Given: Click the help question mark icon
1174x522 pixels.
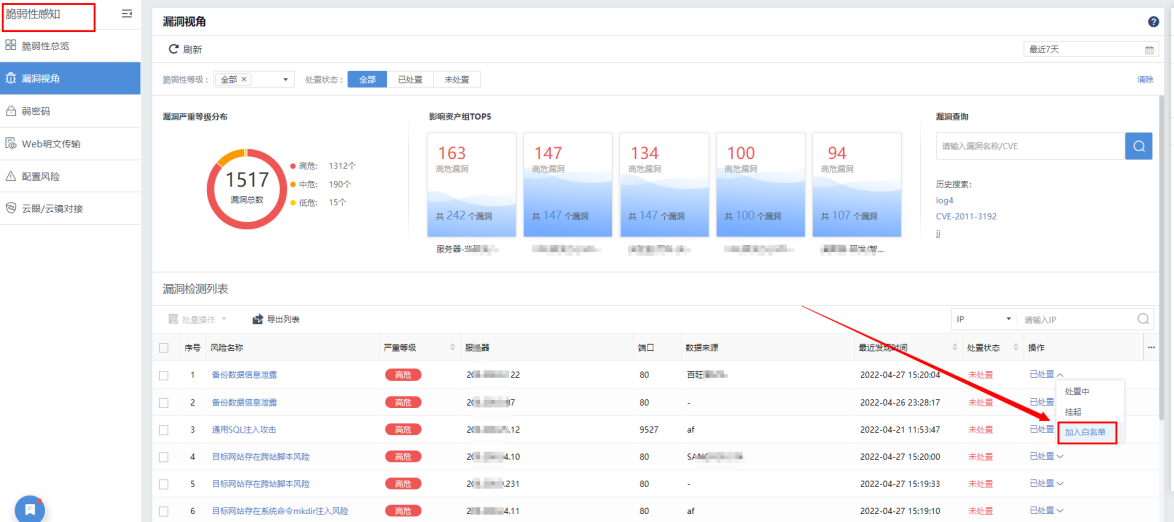Looking at the screenshot, I should point(1153,21).
